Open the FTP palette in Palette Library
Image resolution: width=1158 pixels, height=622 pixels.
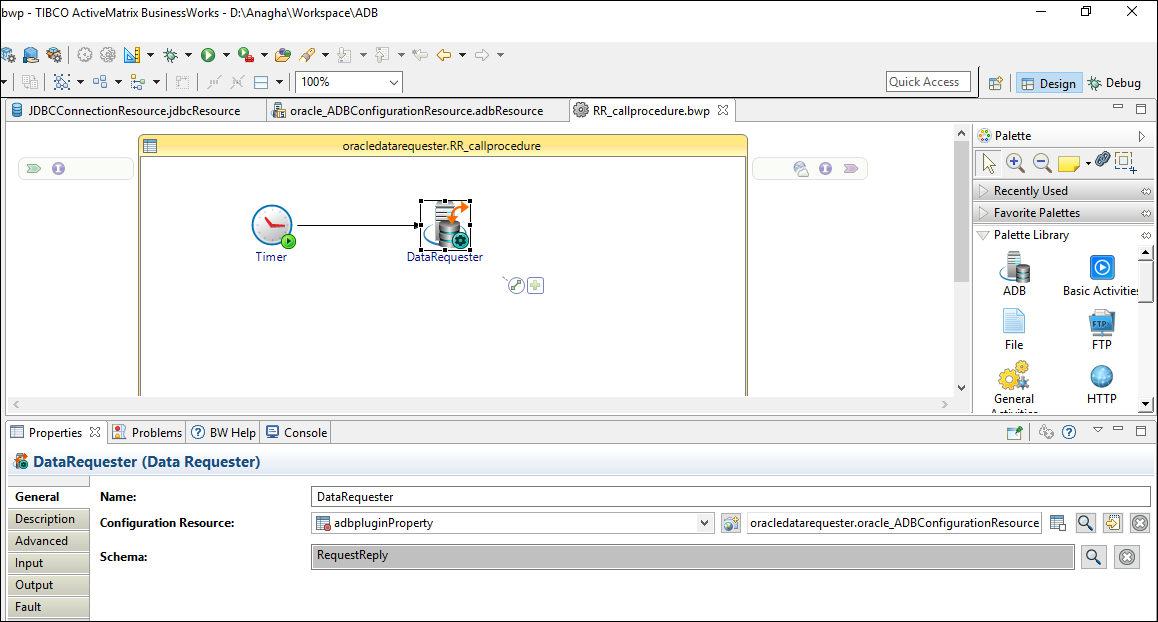[x=1101, y=324]
